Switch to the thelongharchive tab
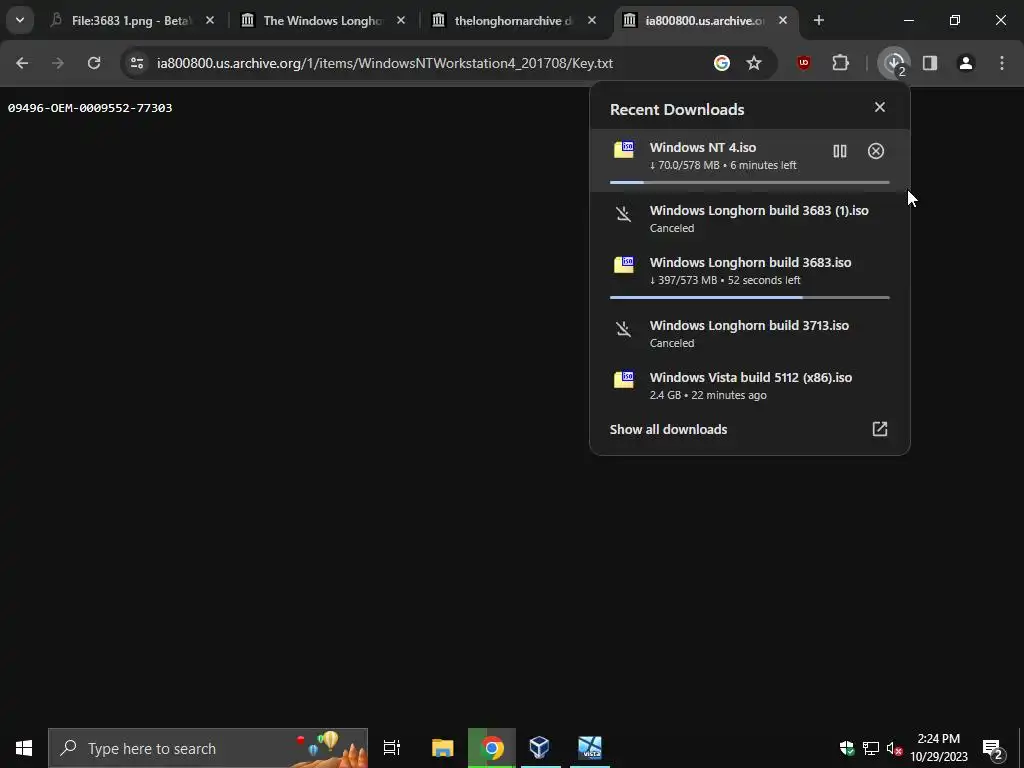 (x=513, y=21)
